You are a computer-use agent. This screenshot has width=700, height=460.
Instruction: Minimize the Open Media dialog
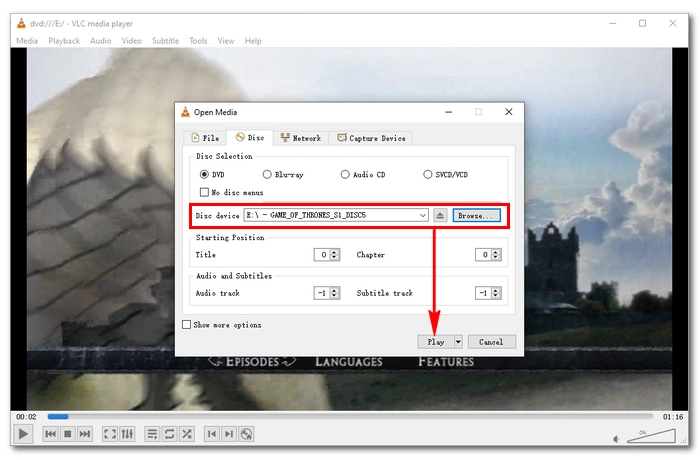click(449, 112)
